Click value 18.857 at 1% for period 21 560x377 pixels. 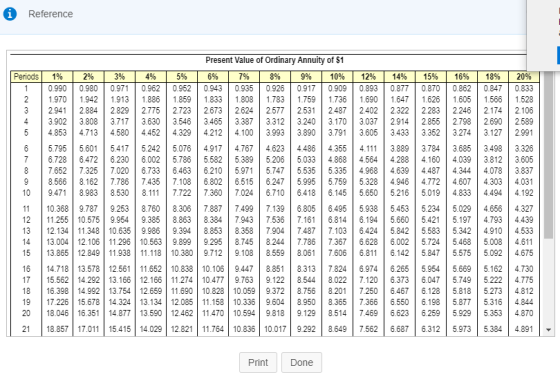[57, 329]
